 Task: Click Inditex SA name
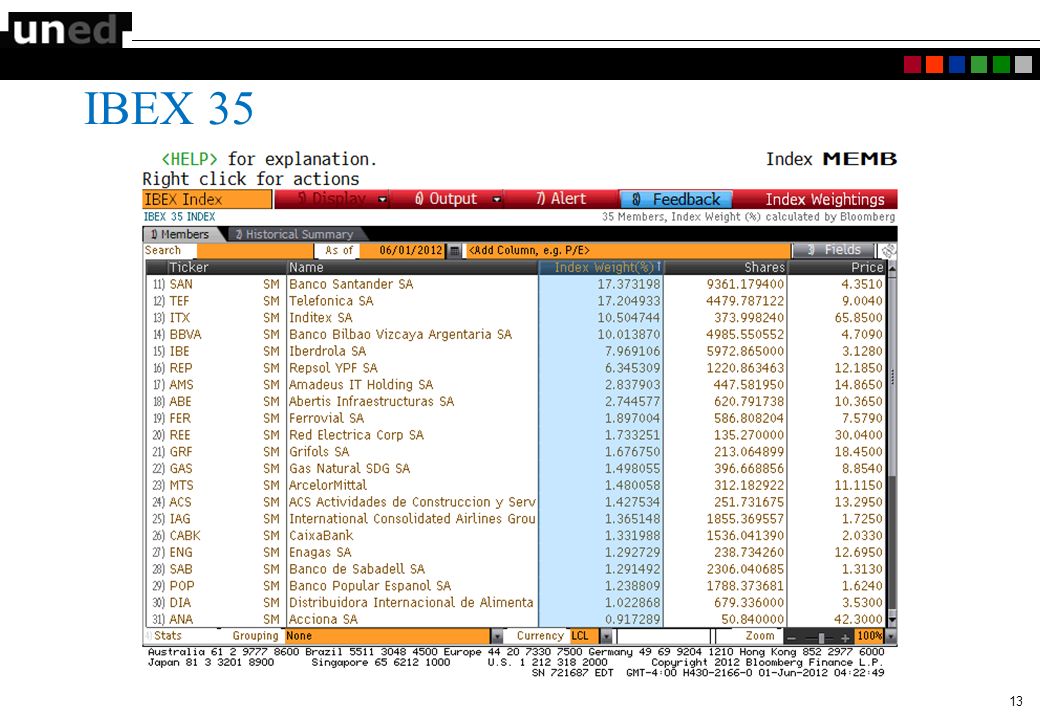pyautogui.click(x=320, y=318)
